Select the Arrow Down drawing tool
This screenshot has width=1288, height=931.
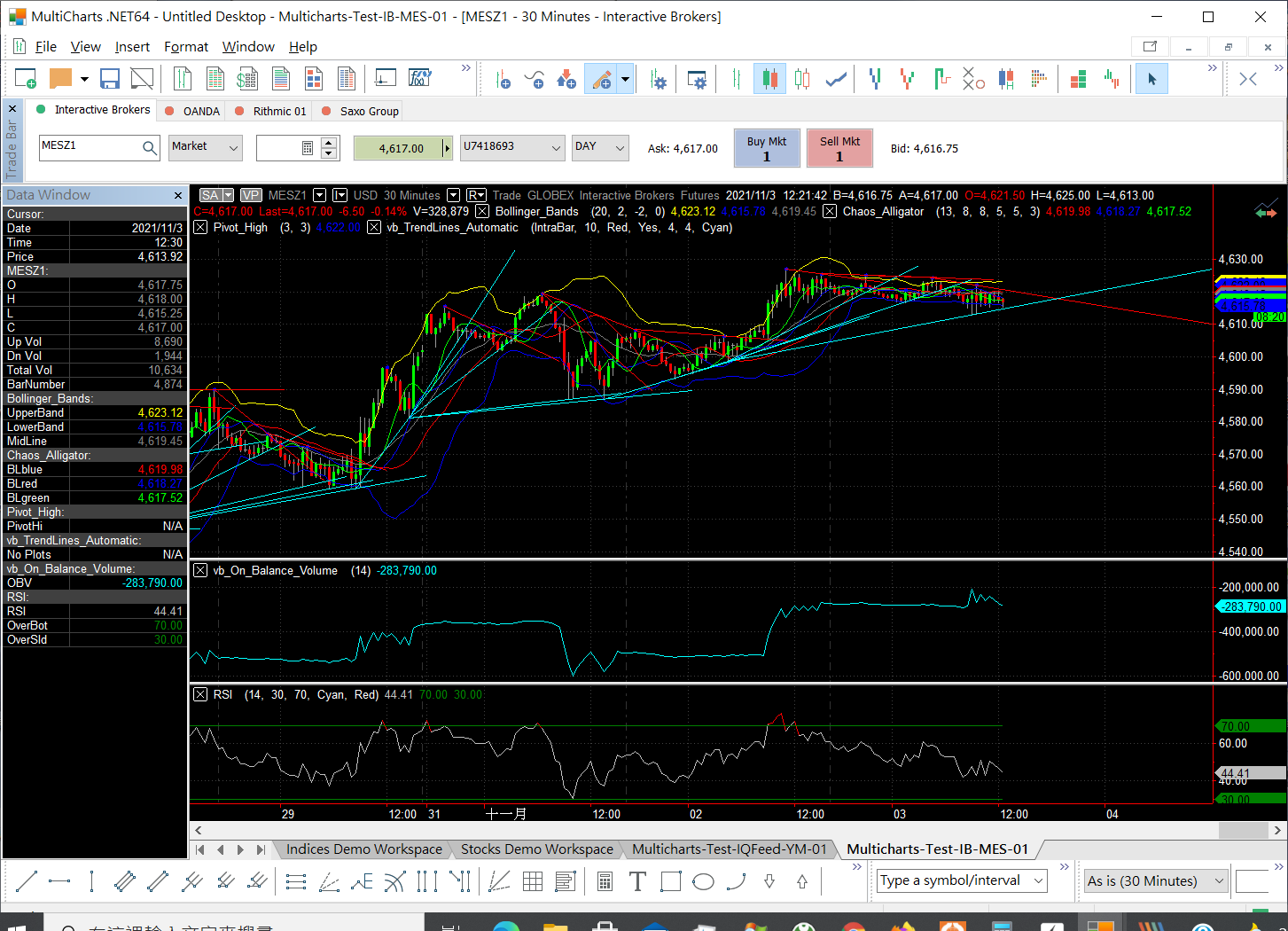click(x=769, y=881)
